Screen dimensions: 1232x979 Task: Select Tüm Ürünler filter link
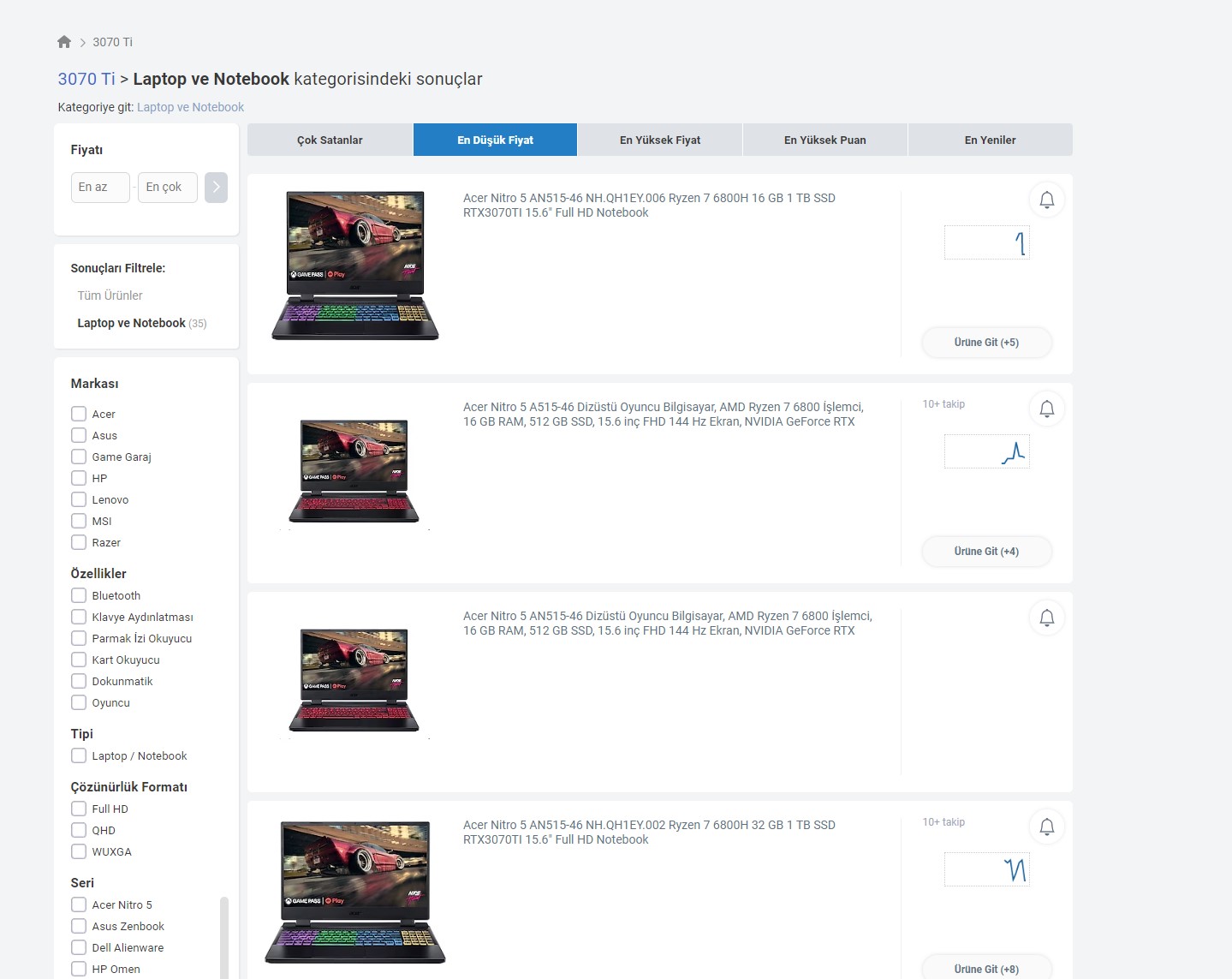[110, 295]
